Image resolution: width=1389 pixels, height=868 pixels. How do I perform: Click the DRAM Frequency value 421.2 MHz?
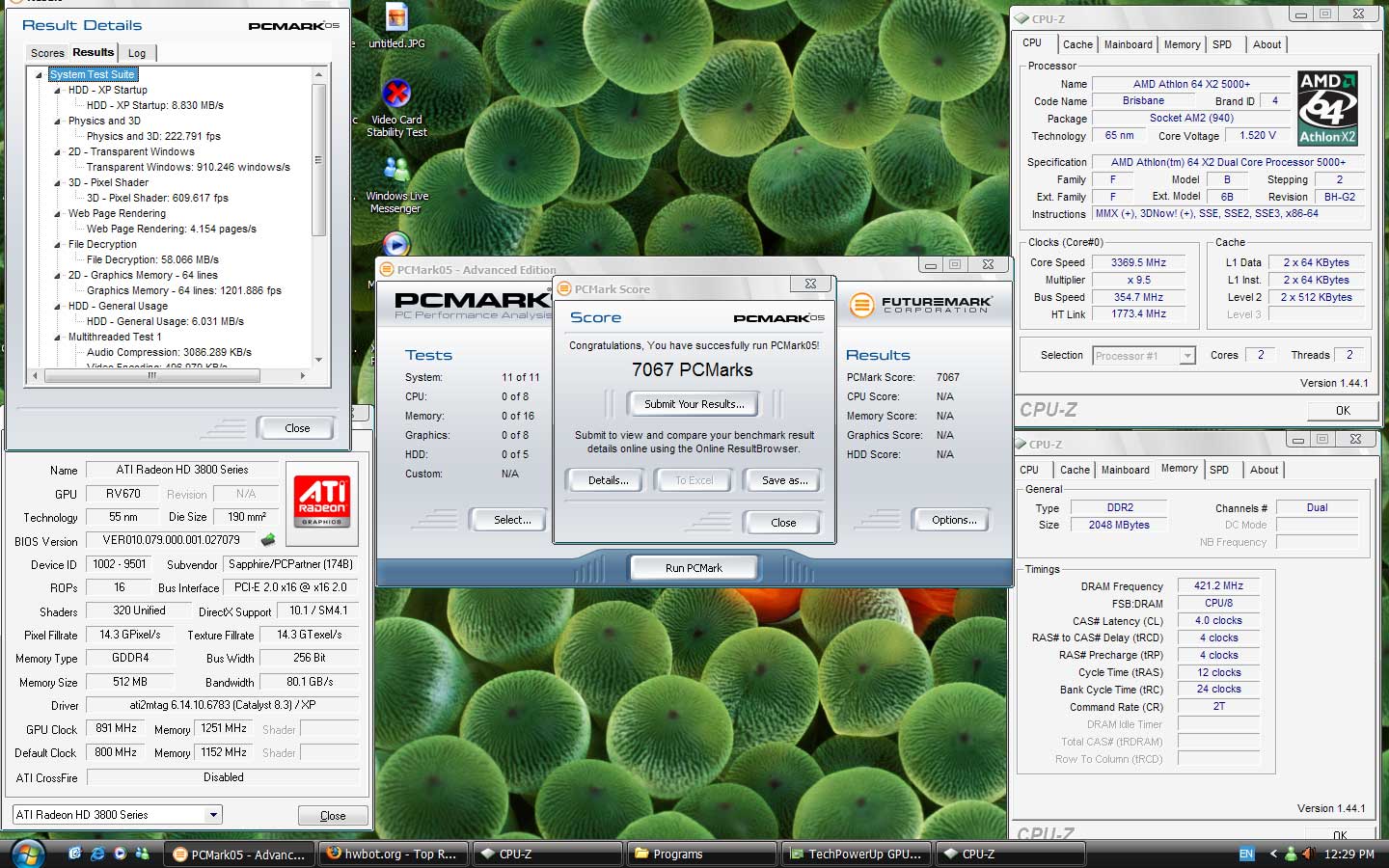tap(1219, 585)
